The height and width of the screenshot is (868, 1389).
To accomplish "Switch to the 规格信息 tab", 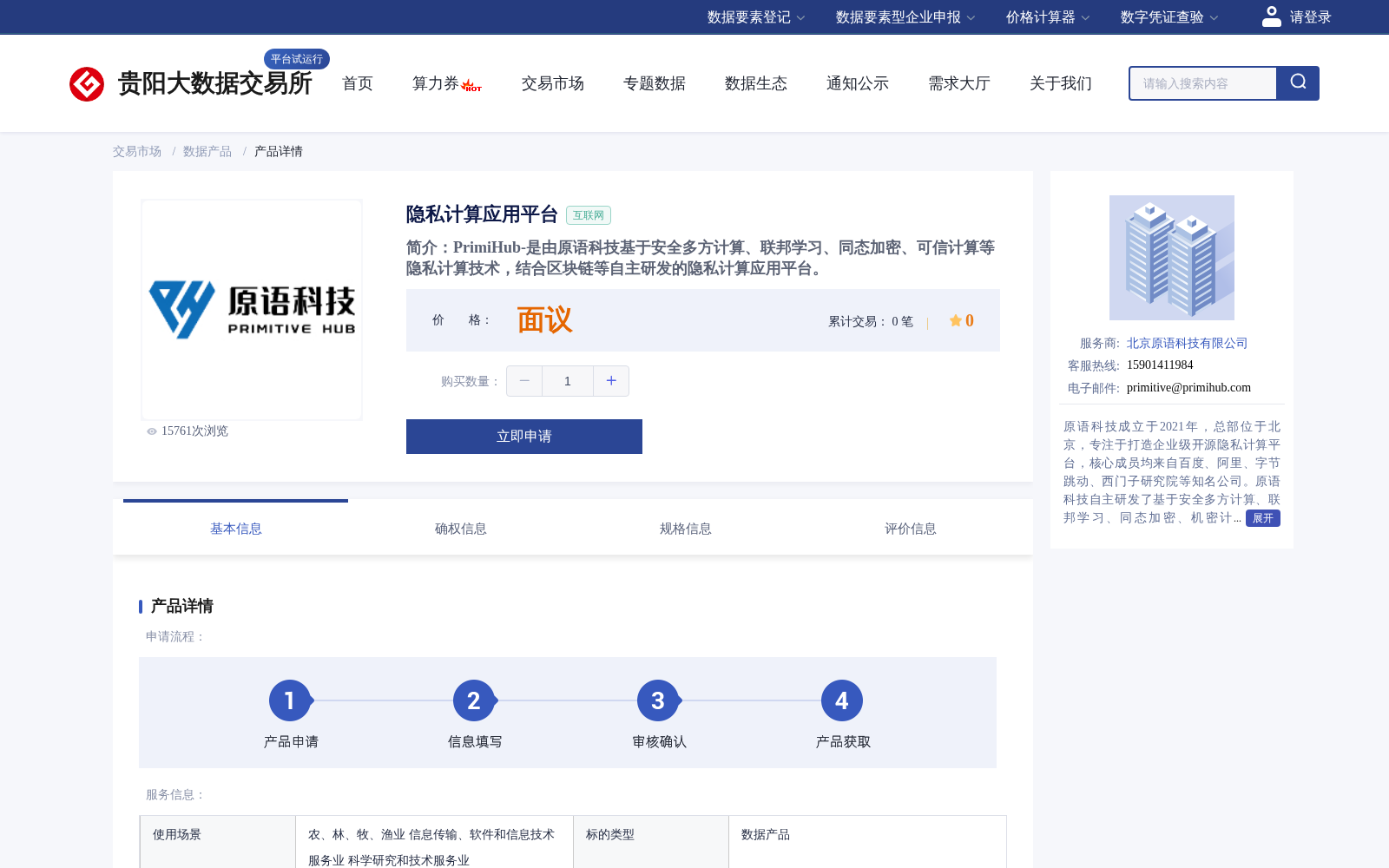I will (686, 529).
